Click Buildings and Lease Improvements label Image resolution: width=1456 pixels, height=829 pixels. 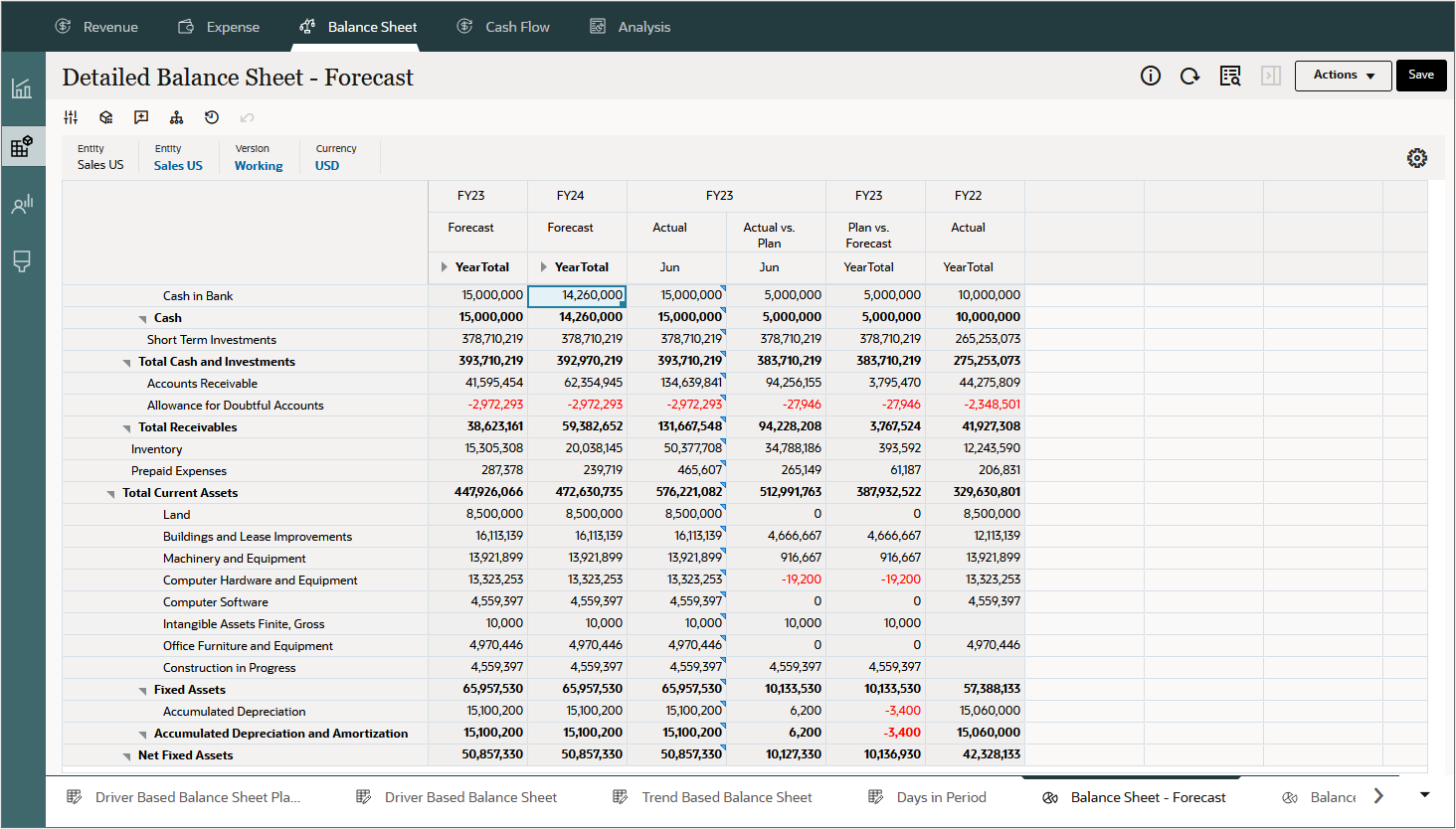[258, 537]
